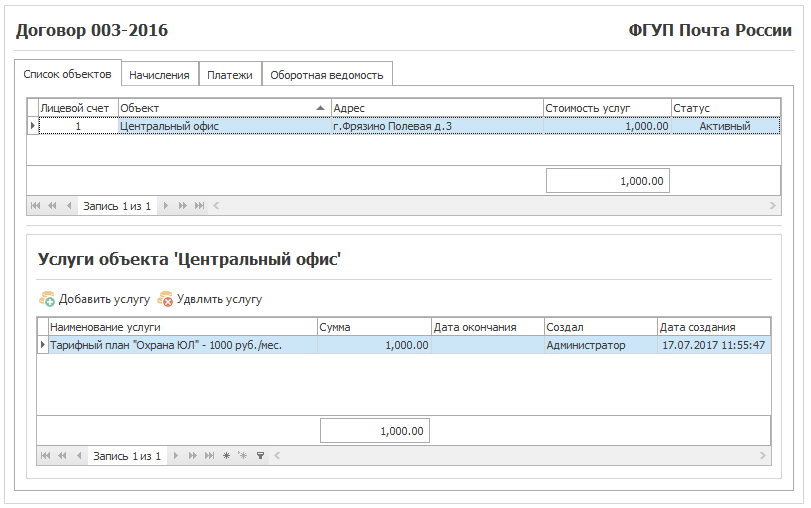Click the account number cell 1

click(79, 126)
